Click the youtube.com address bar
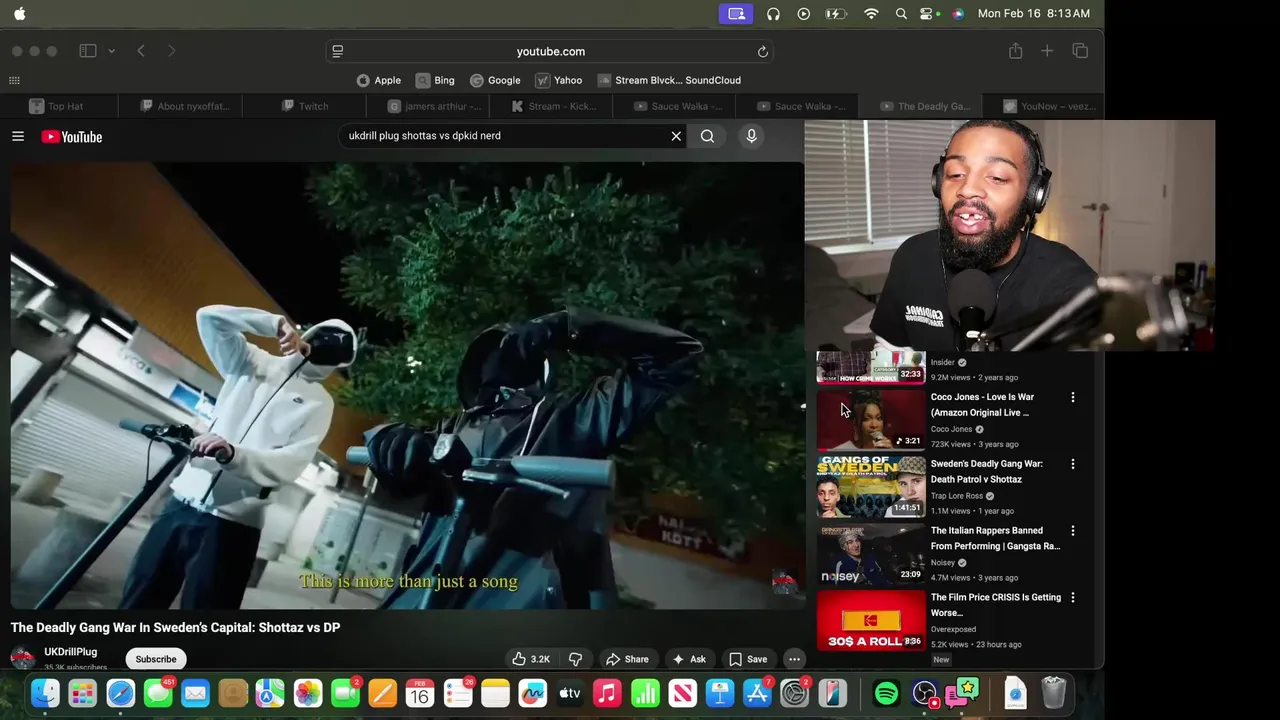Screen dimensions: 1280x720 pyautogui.click(x=551, y=51)
